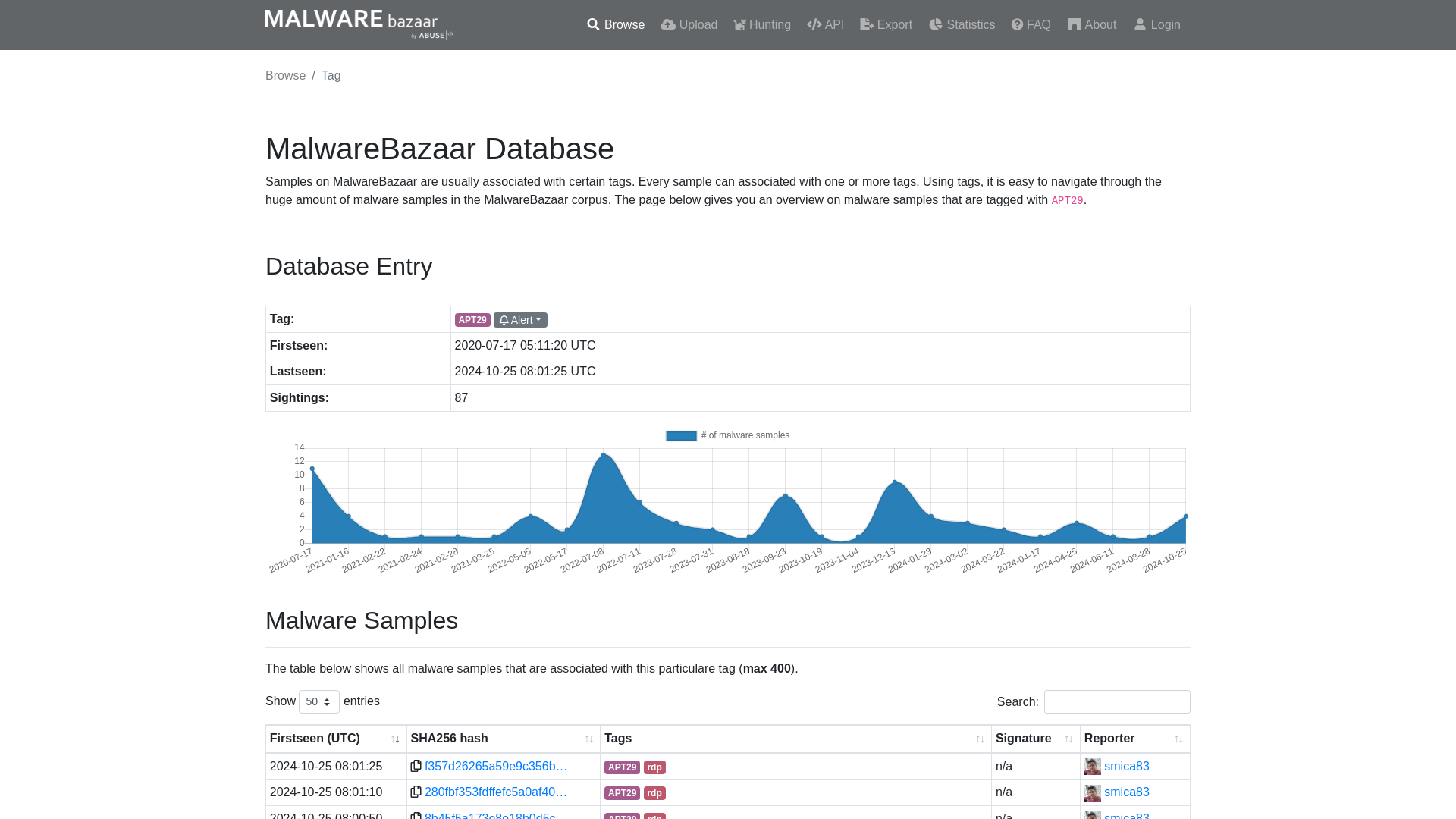Click Lastseen value 2024-10-25 08:01:25 UTC

coord(525,372)
